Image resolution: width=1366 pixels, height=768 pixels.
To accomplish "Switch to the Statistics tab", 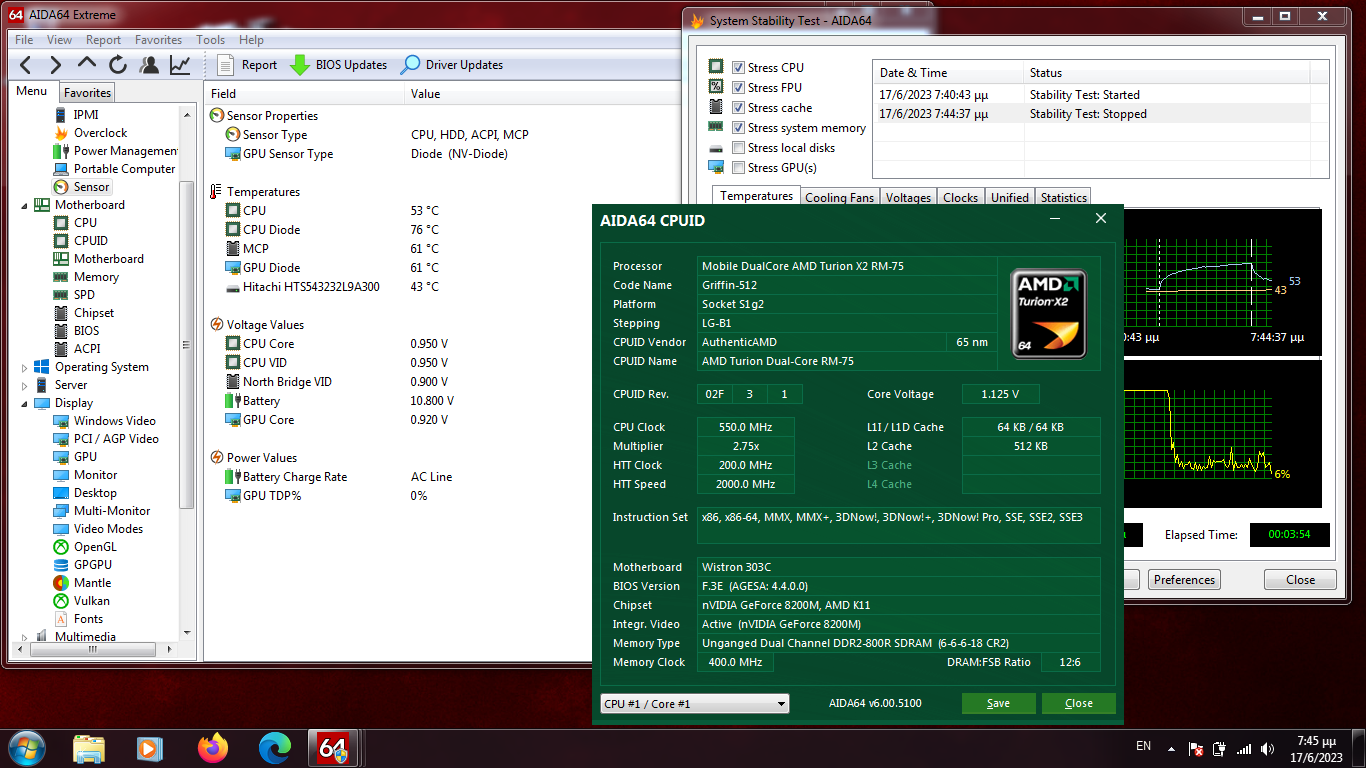I will (x=1063, y=197).
